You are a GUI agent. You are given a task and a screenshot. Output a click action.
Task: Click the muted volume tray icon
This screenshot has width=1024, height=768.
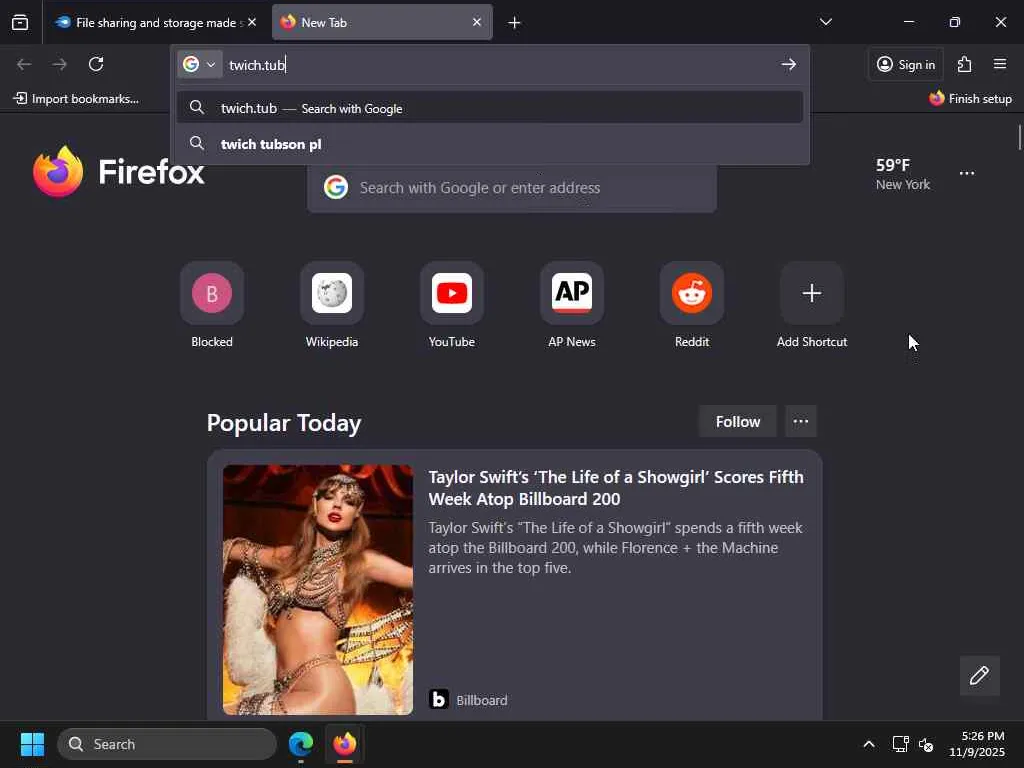(926, 744)
